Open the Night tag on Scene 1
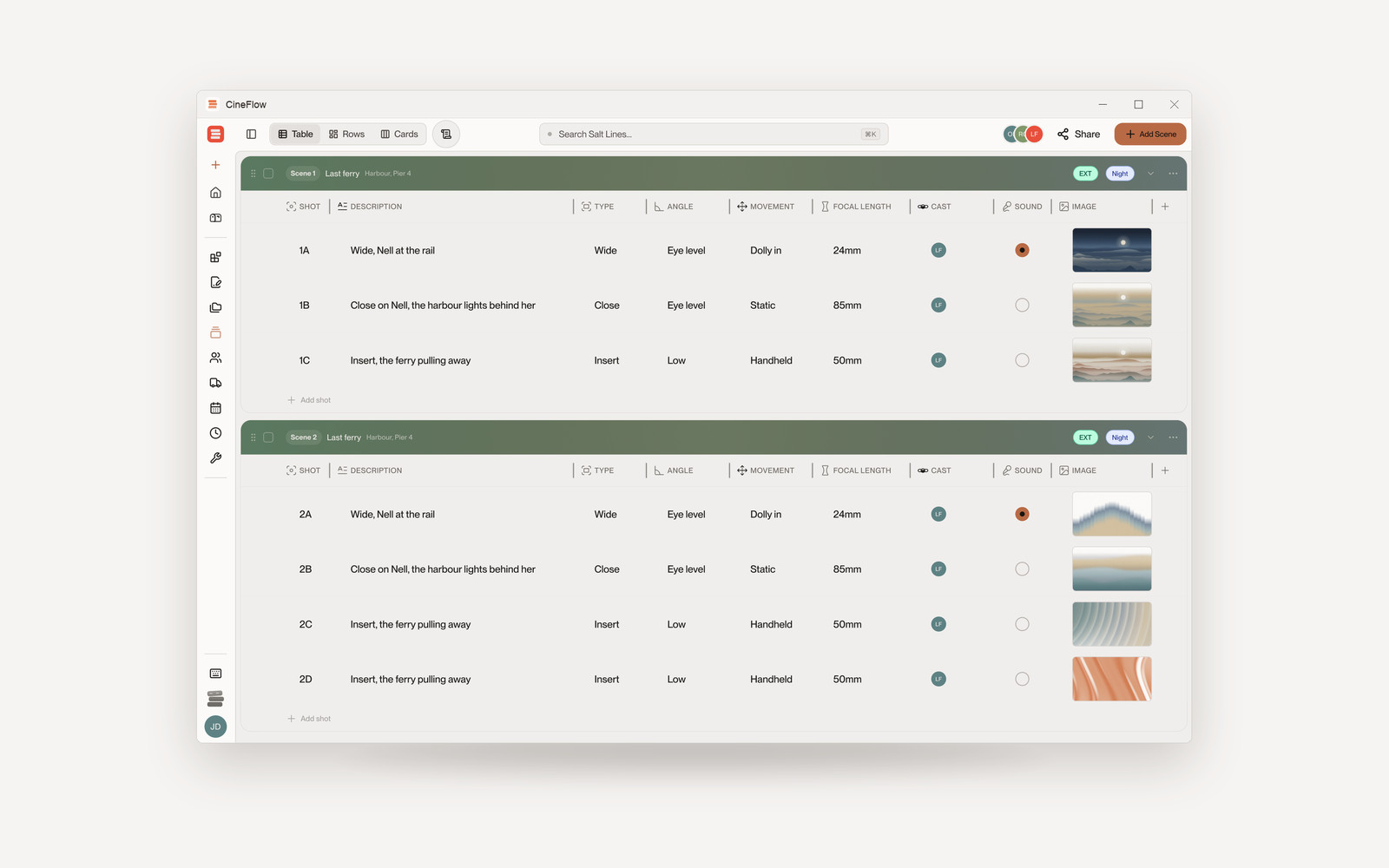Viewport: 1389px width, 868px height. [x=1120, y=174]
